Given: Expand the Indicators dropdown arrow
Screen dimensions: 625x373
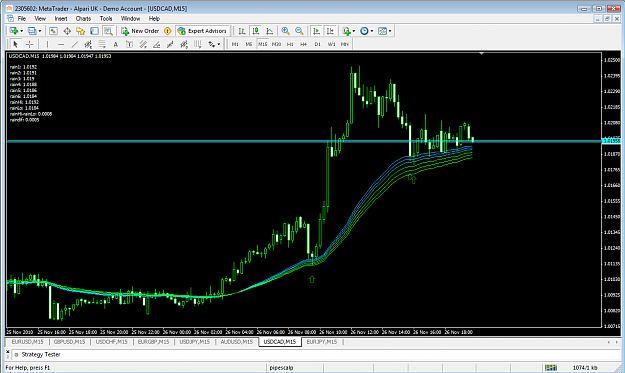Looking at the screenshot, I should tap(354, 31).
